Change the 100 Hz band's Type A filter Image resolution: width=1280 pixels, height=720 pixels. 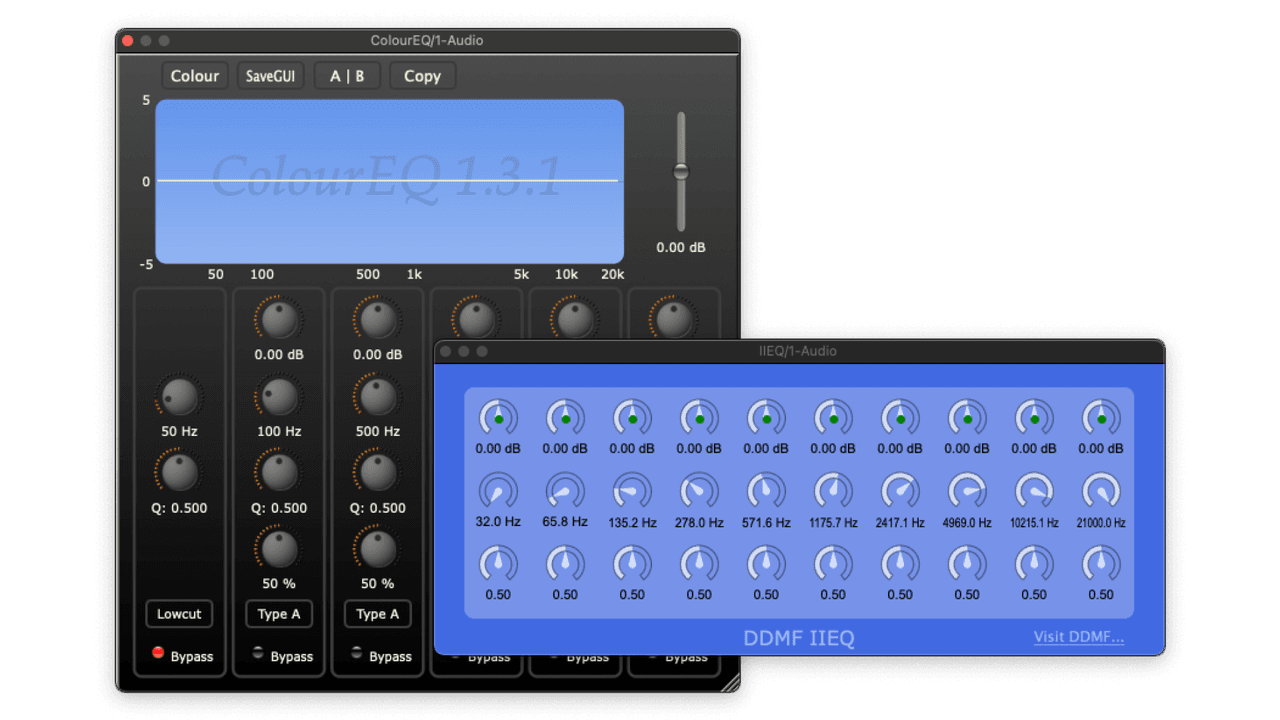pos(278,614)
